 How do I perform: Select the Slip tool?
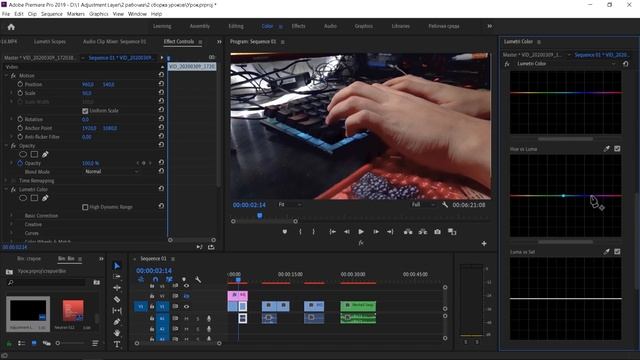pos(117,311)
